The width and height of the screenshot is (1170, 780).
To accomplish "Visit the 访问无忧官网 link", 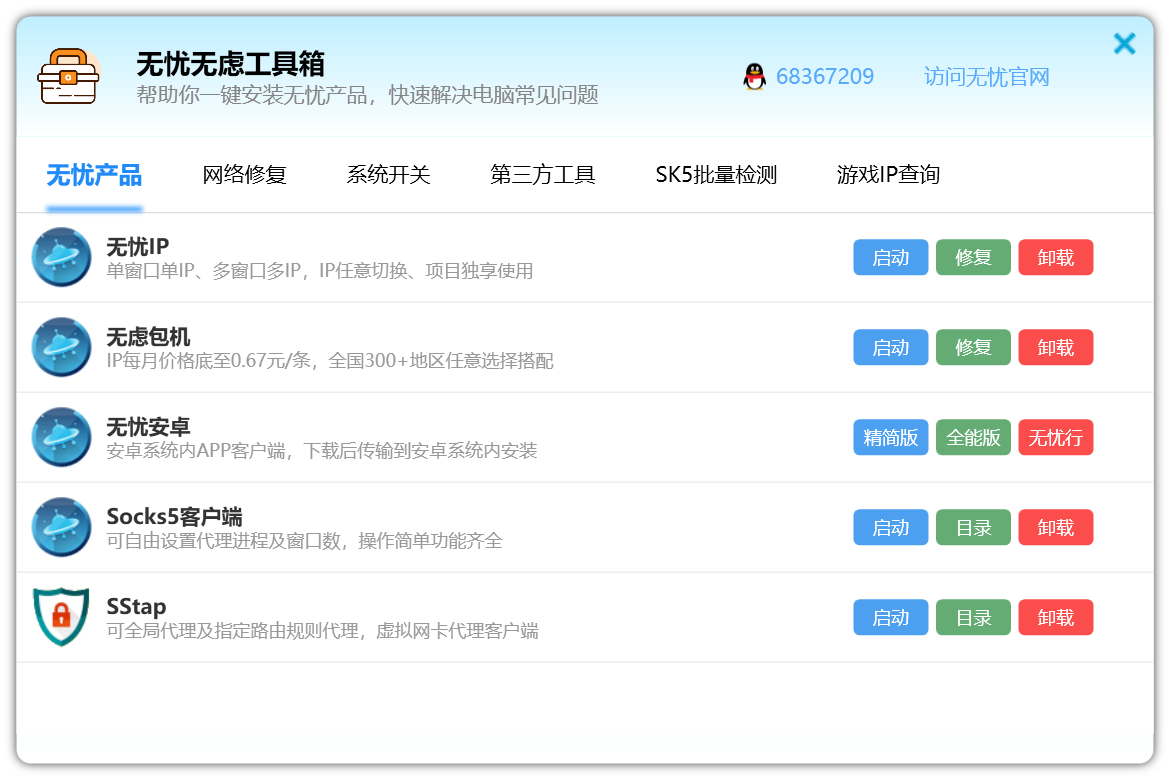I will click(x=986, y=77).
